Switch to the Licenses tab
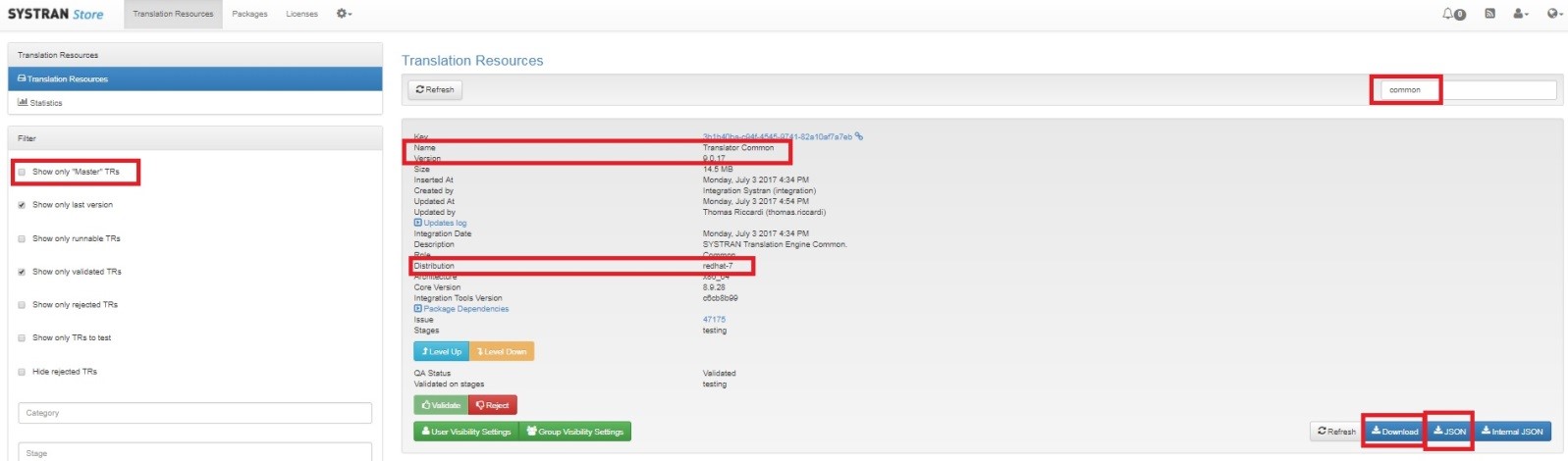 [302, 14]
